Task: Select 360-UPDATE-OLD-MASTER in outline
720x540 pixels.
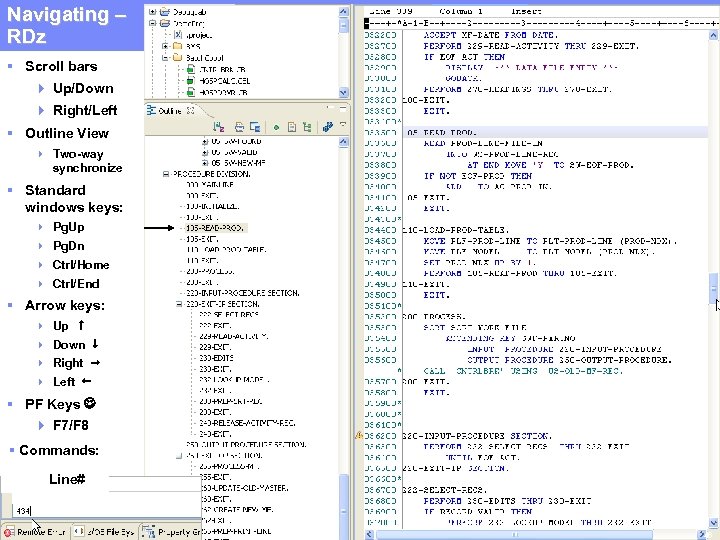Action: [x=244, y=488]
